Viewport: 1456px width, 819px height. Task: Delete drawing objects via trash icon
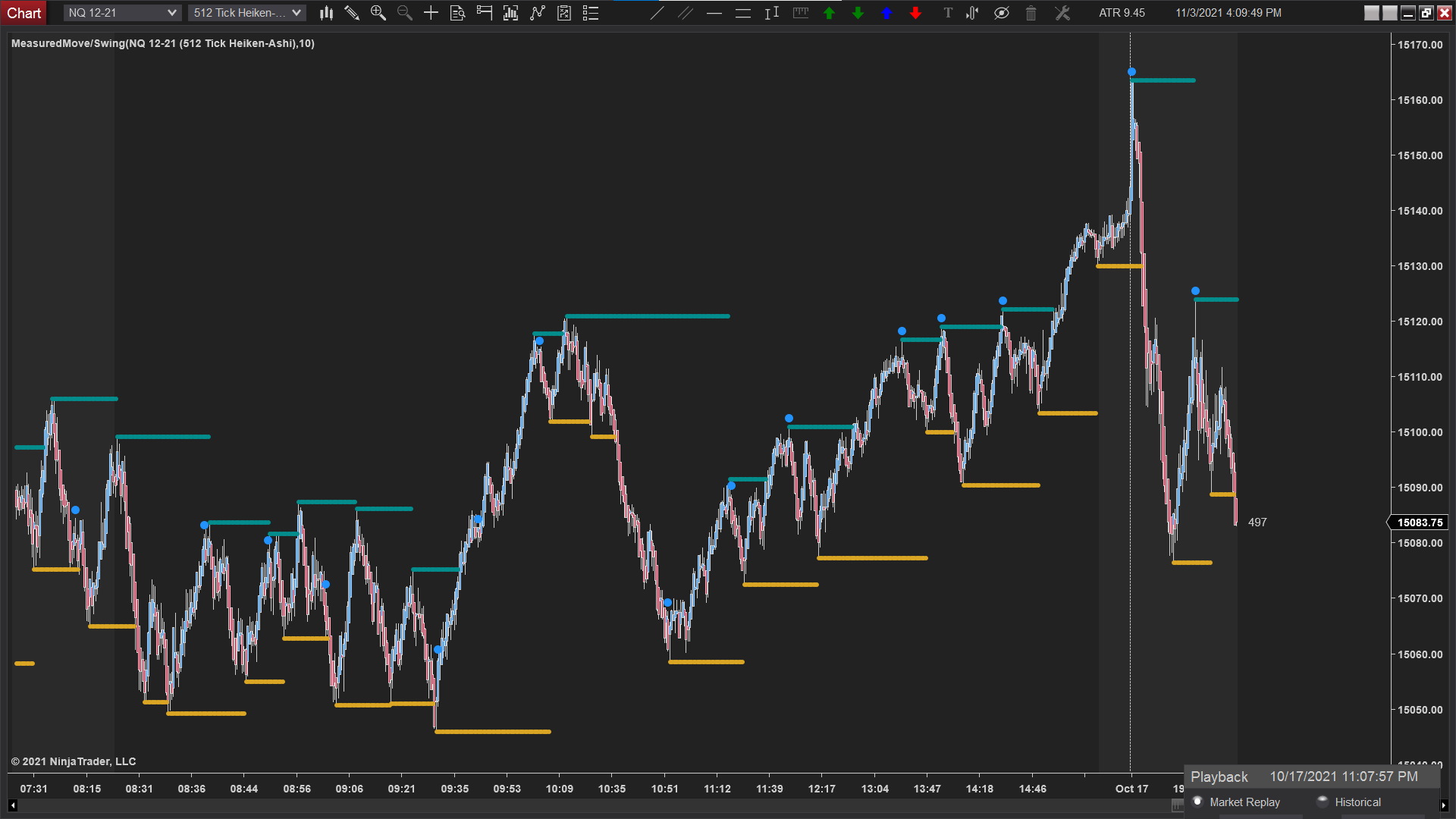(x=1031, y=13)
